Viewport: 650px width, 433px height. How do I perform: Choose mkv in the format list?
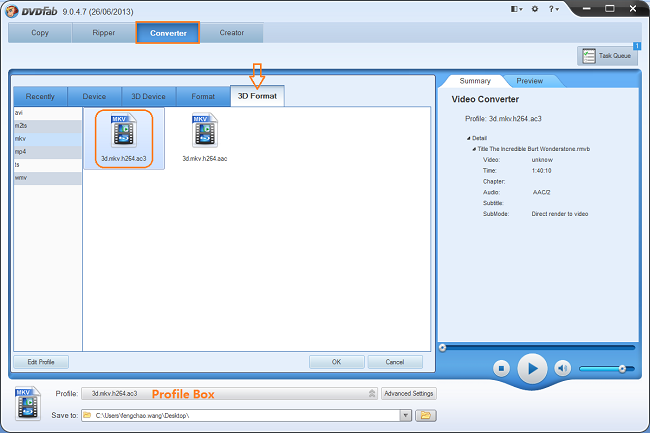(x=48, y=139)
